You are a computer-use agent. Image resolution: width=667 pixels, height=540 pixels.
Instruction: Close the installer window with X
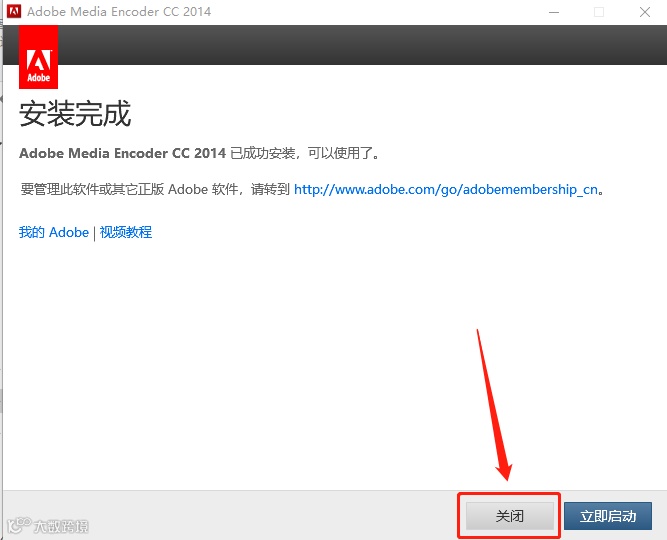[645, 12]
